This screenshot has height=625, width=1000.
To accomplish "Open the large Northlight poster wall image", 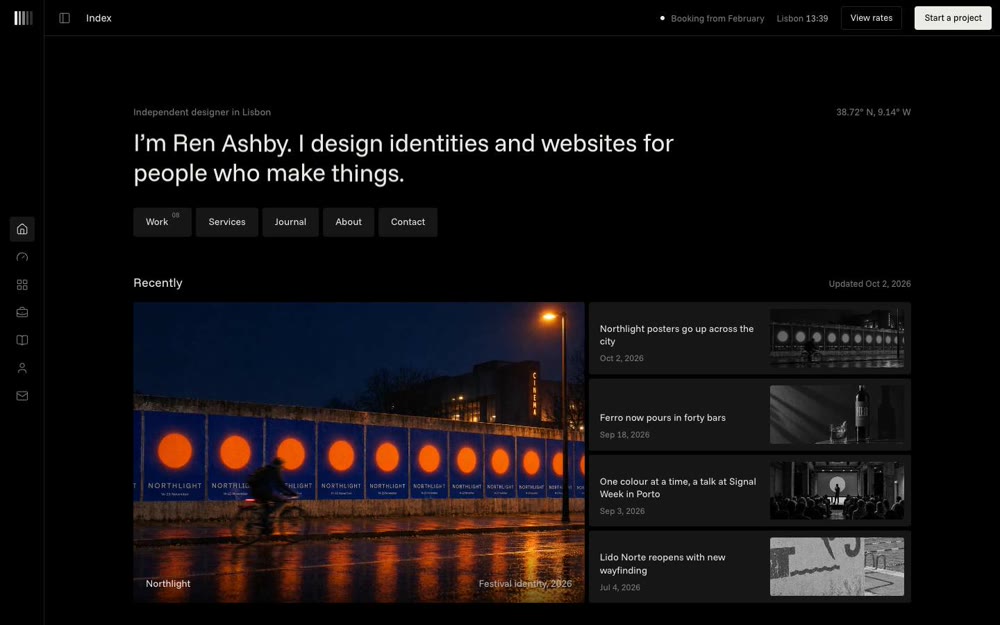I will [x=358, y=452].
